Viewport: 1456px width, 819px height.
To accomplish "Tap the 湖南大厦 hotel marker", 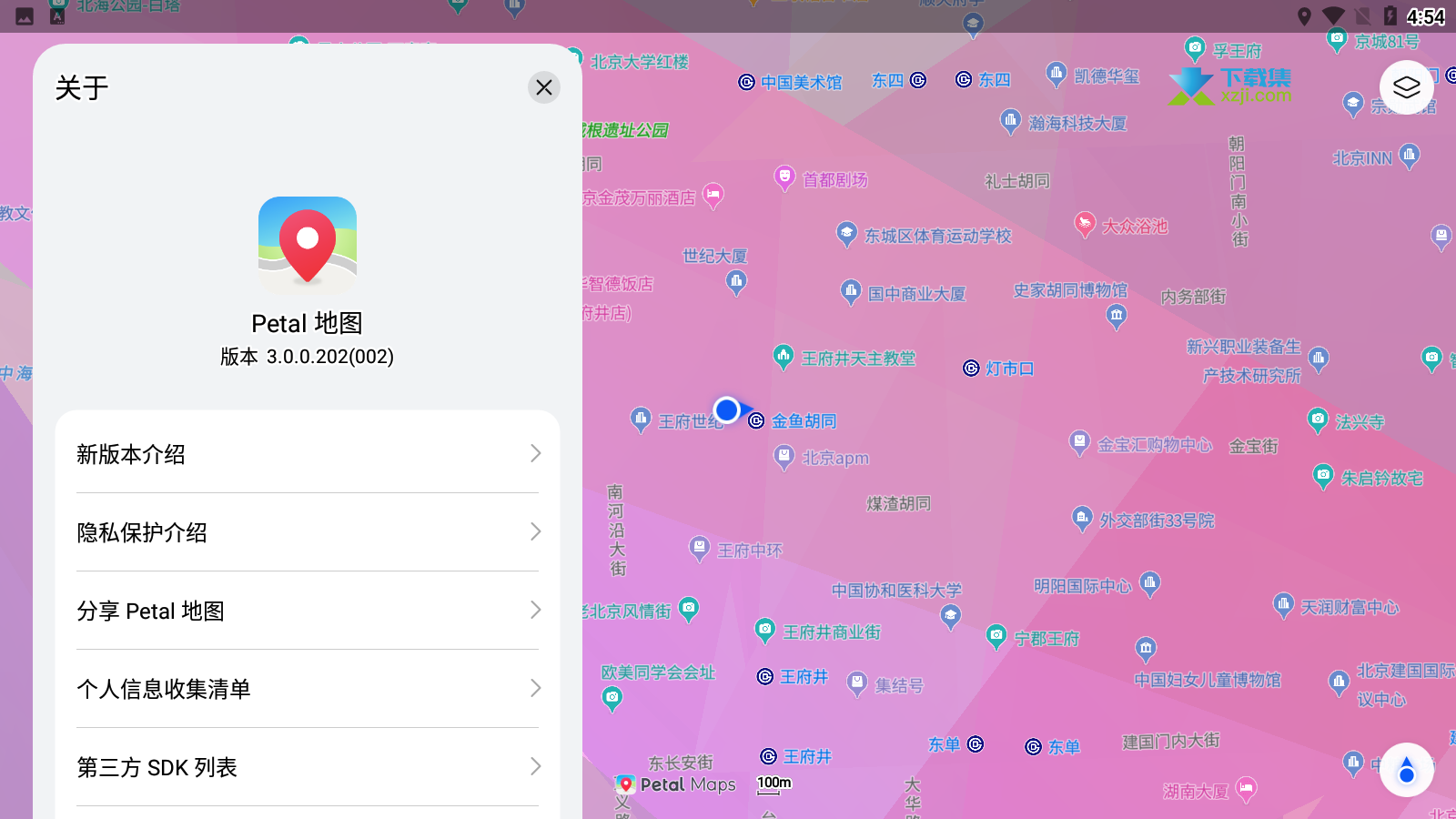I will (x=1246, y=789).
